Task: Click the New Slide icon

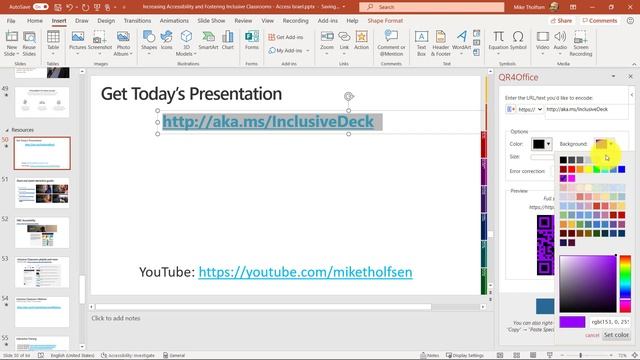Action: (x=11, y=43)
